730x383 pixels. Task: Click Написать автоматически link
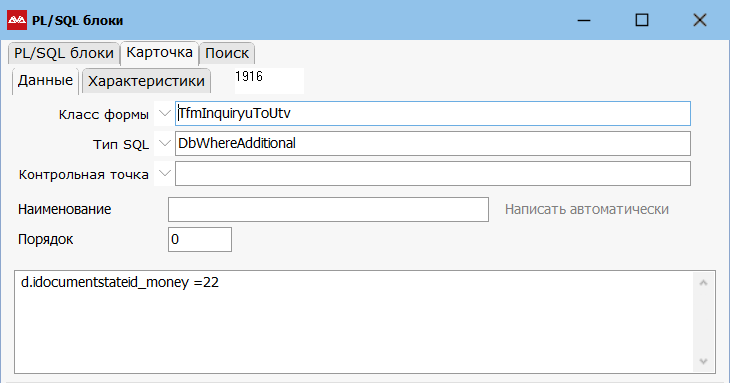(x=587, y=209)
